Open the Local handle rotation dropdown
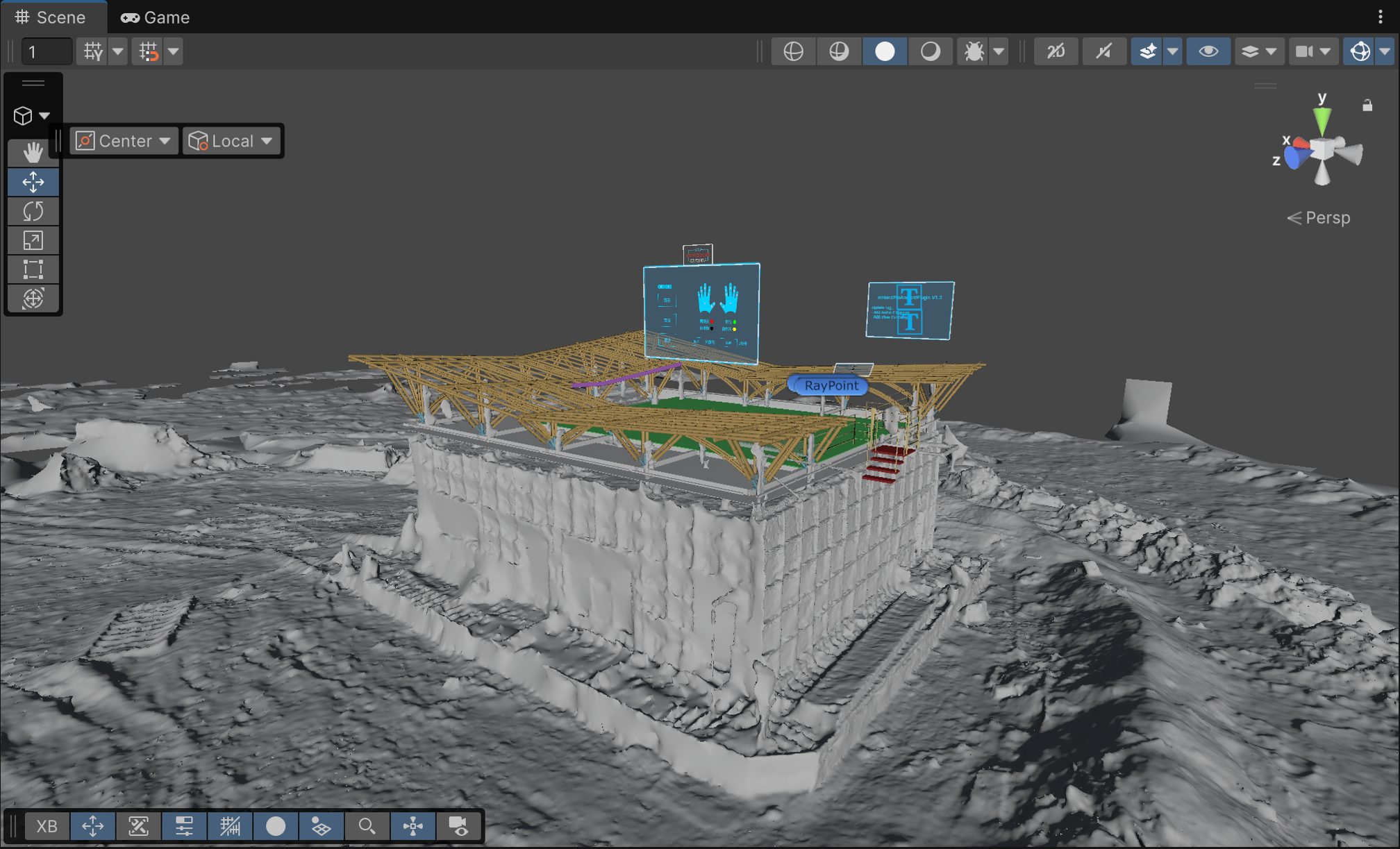The height and width of the screenshot is (849, 1400). (231, 141)
